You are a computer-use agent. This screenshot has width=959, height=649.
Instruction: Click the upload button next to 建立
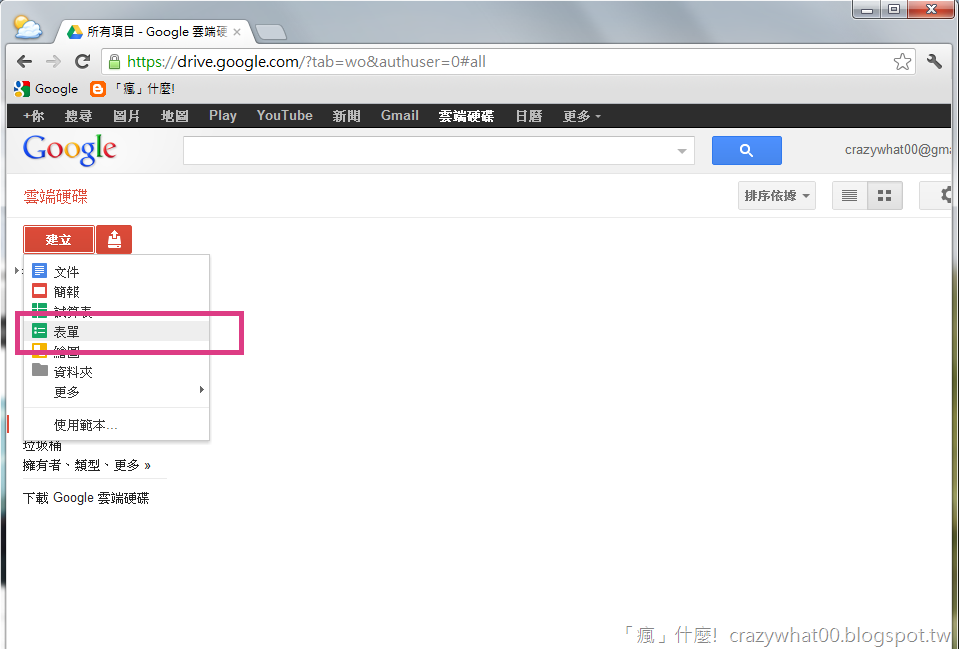114,239
